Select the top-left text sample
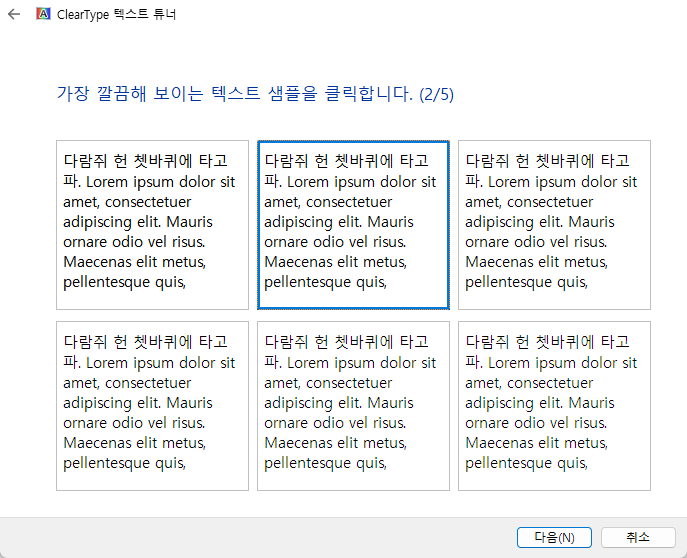The height and width of the screenshot is (558, 687). [152, 225]
